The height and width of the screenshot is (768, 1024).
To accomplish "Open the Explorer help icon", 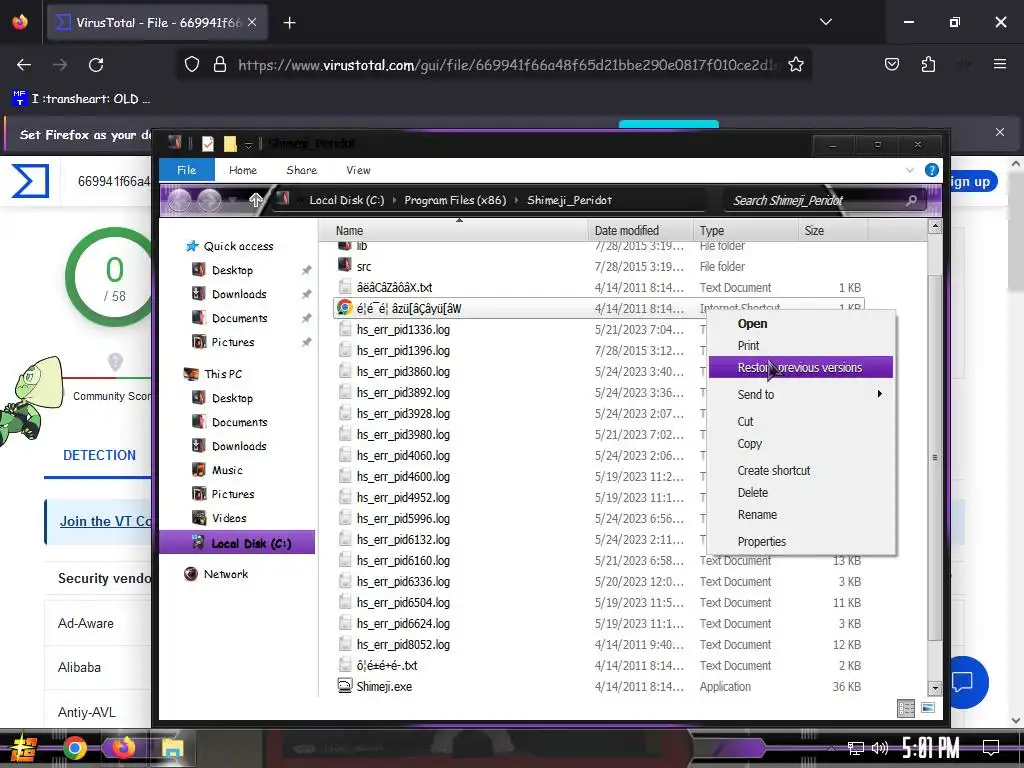I will click(x=931, y=170).
